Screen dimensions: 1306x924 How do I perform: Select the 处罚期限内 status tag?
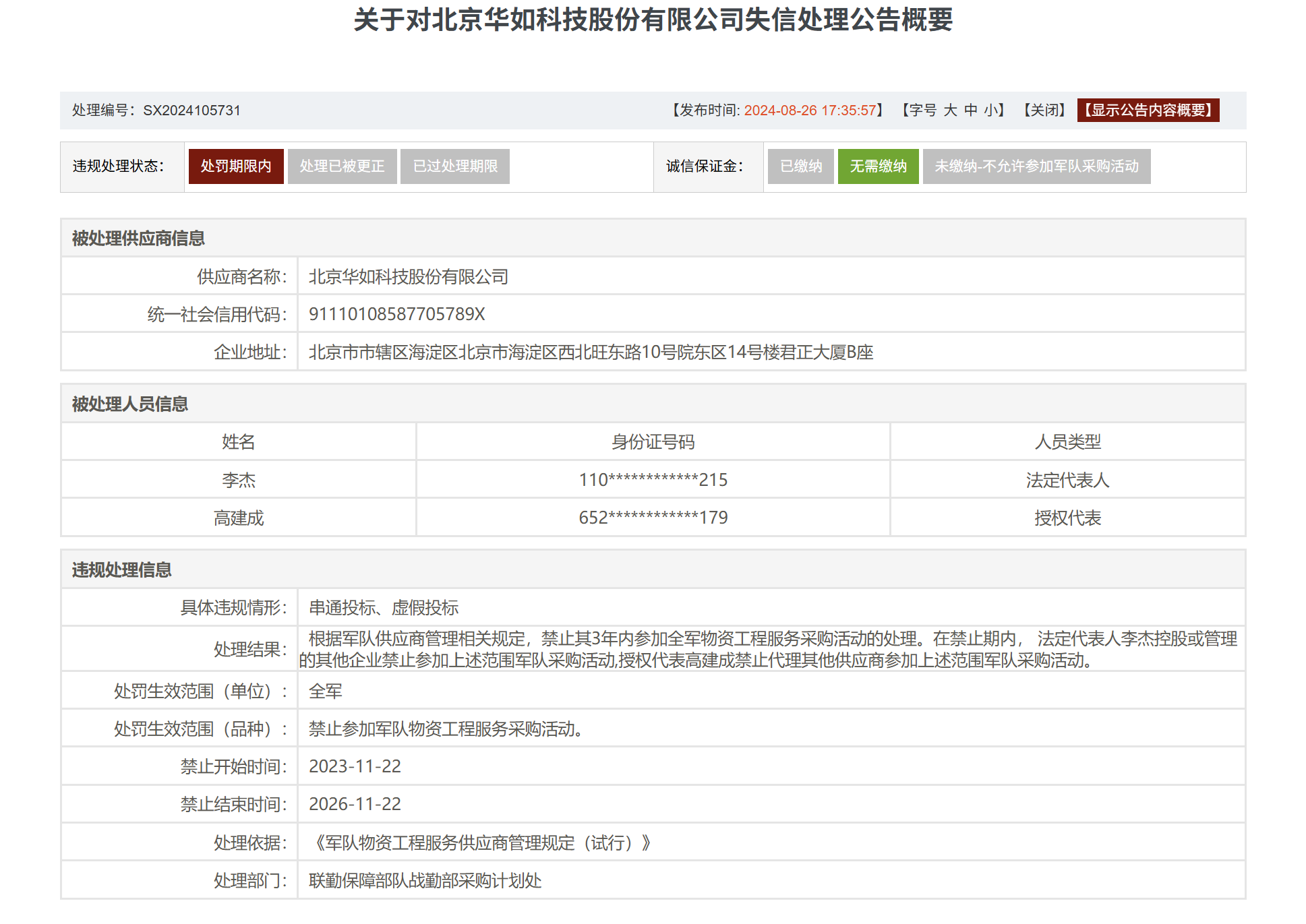(236, 166)
